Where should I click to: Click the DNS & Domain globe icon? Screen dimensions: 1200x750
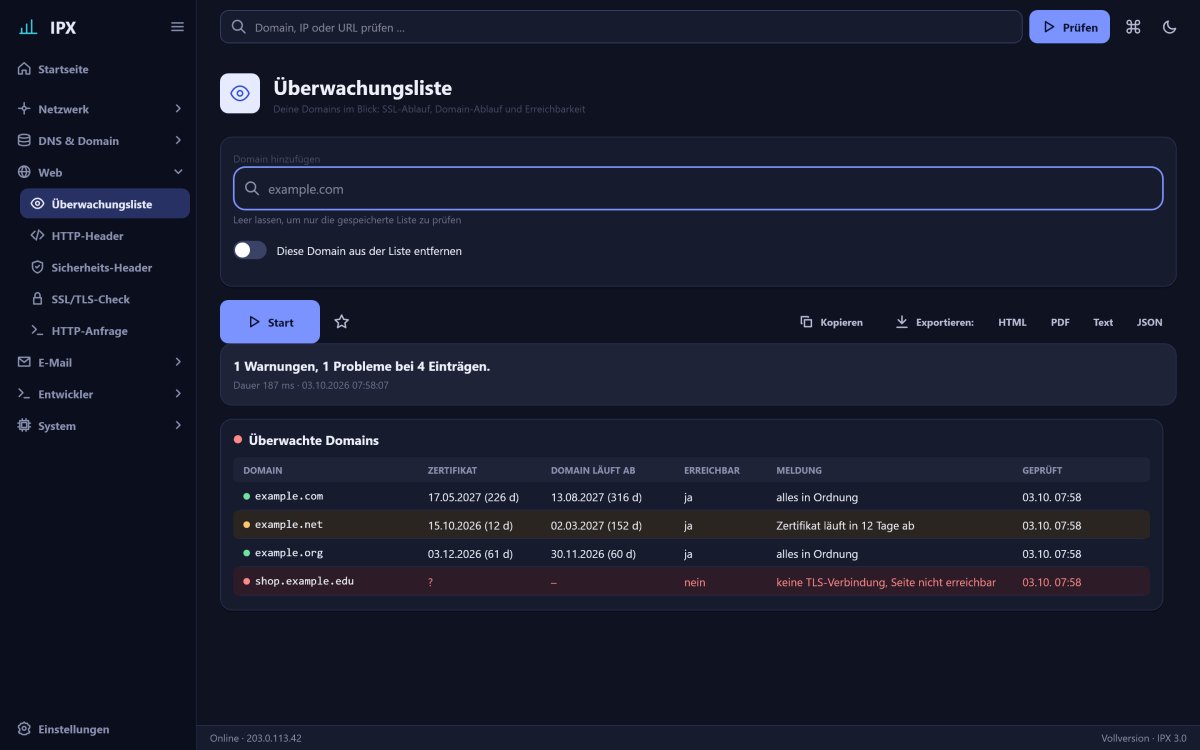point(24,140)
